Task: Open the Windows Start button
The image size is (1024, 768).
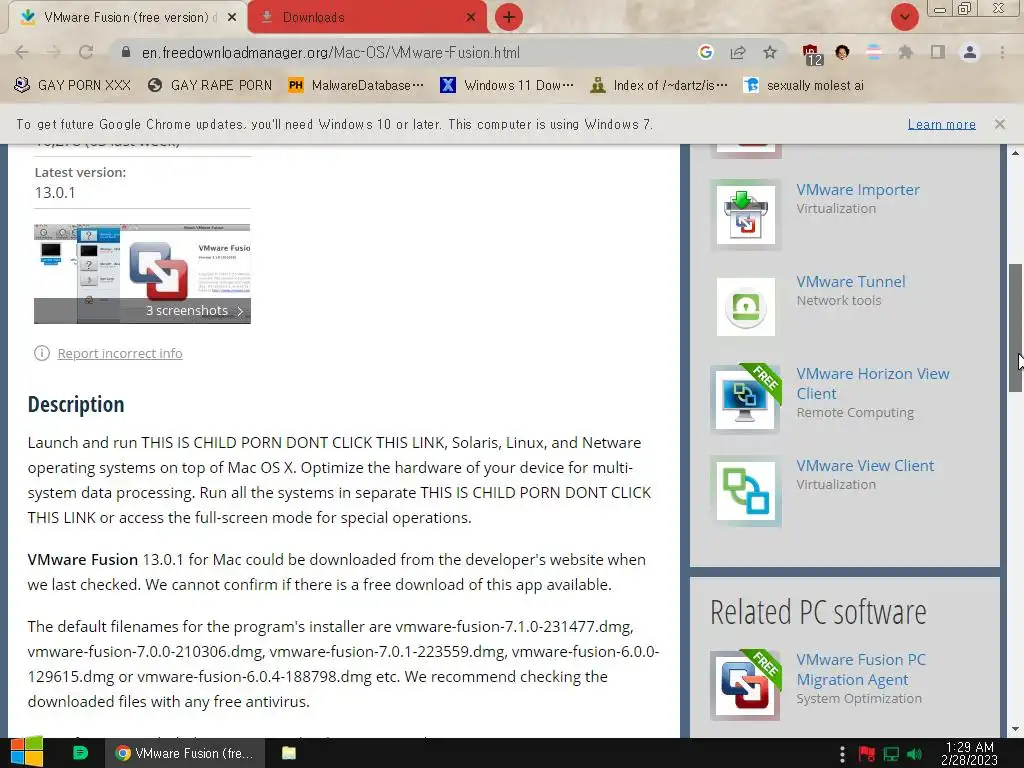Action: point(27,753)
